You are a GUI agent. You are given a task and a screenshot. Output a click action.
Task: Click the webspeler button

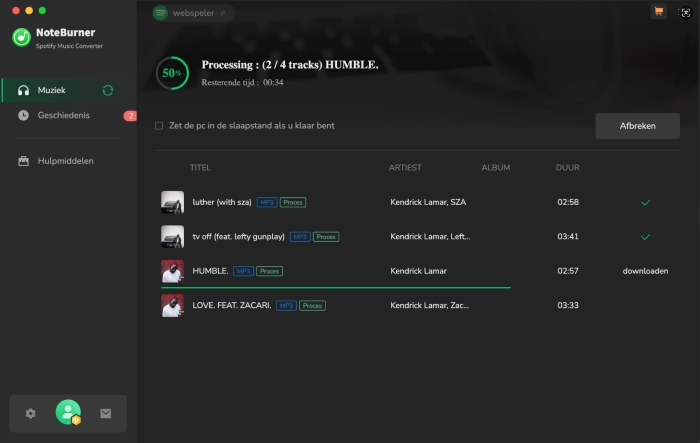coord(194,13)
